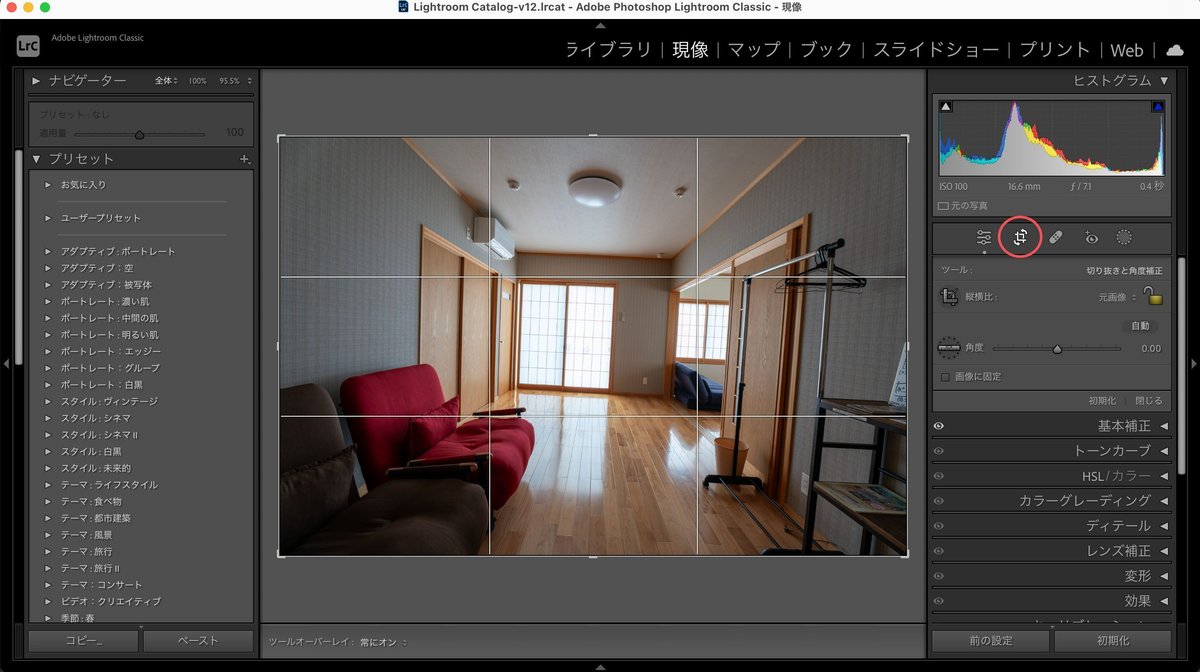Toggle visibility eye of トーンカーブ panel
This screenshot has height=672, width=1200.
pyautogui.click(x=939, y=451)
